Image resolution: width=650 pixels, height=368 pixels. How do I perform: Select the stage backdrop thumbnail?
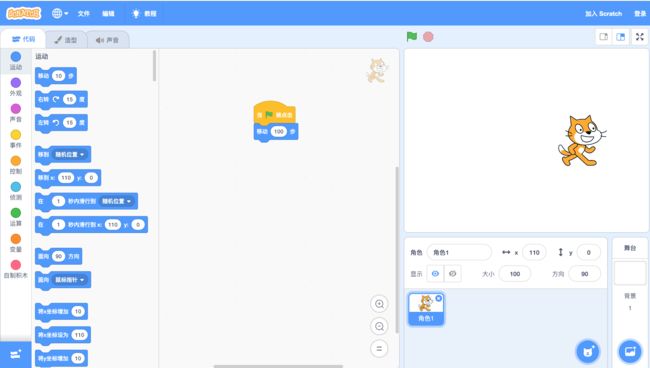[630, 273]
